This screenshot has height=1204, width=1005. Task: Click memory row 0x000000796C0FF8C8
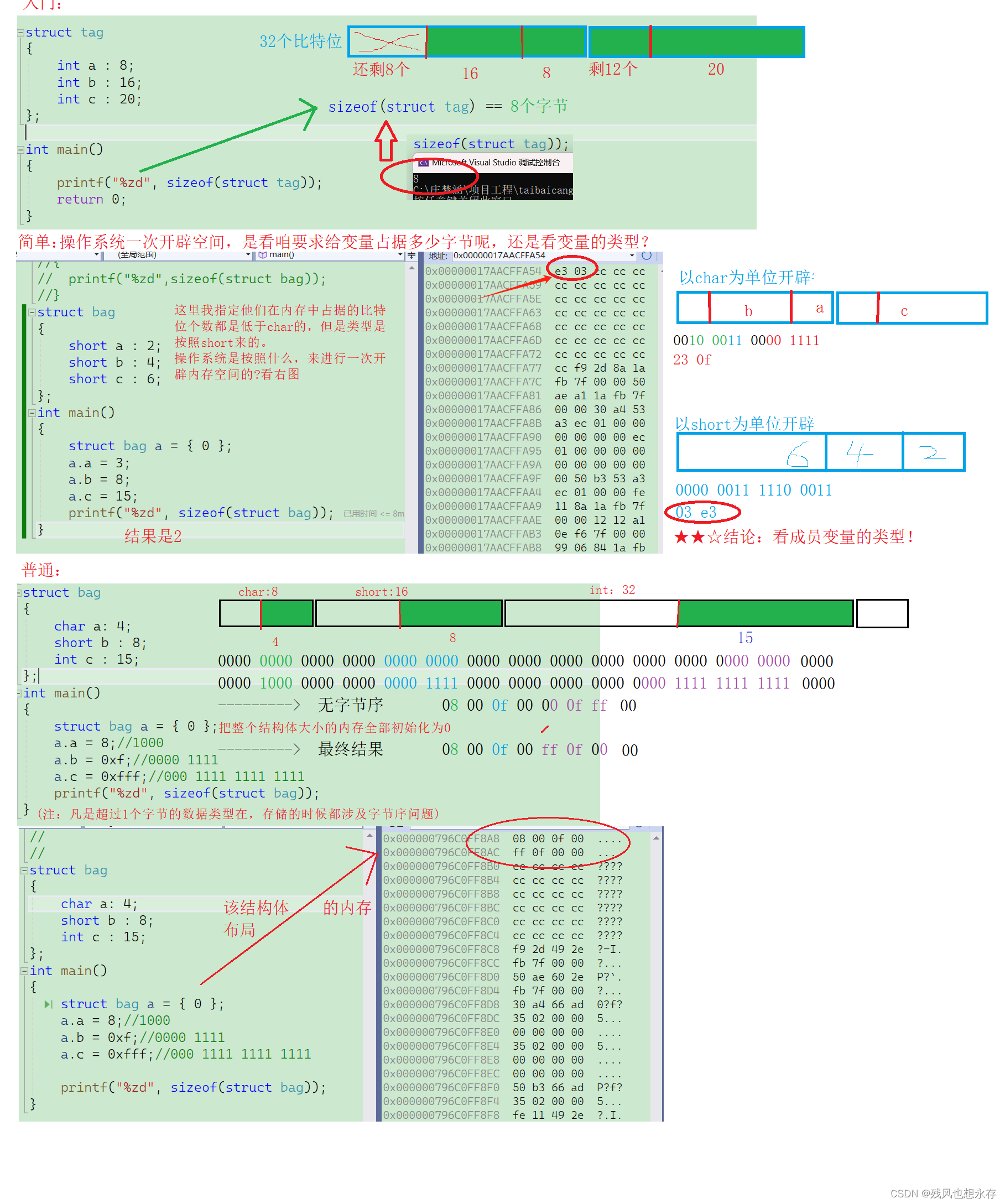tap(502, 950)
